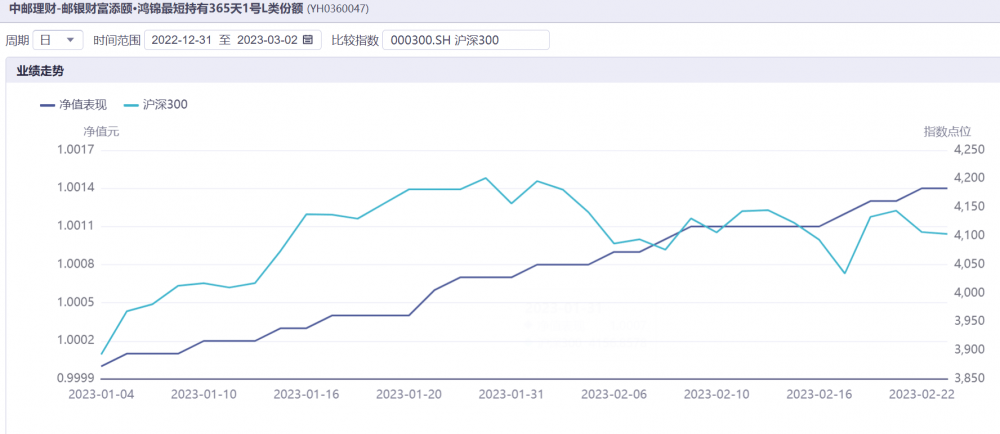Click the 指数点位 right axis title
The width and height of the screenshot is (1000, 434).
click(946, 131)
